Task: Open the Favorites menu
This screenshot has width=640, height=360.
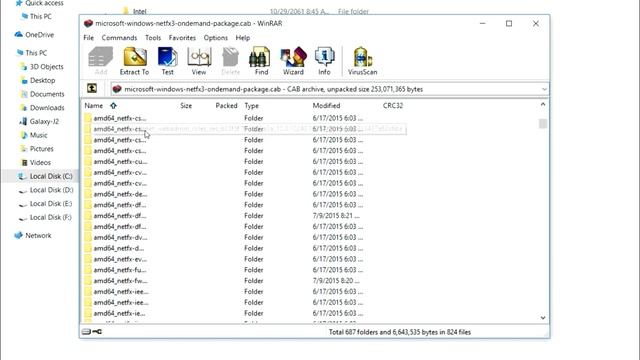Action: pos(182,38)
